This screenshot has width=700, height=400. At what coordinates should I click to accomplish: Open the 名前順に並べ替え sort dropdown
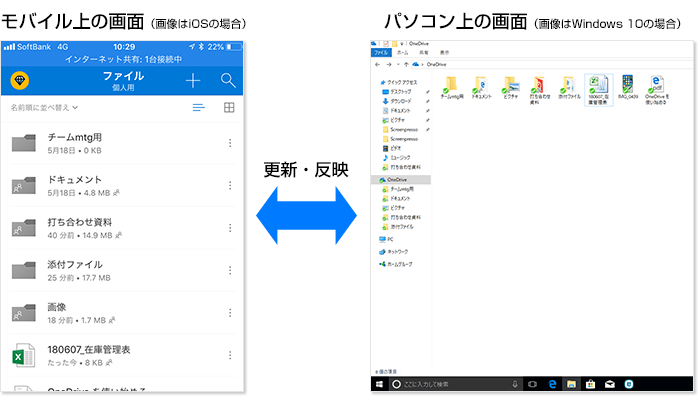[x=44, y=108]
